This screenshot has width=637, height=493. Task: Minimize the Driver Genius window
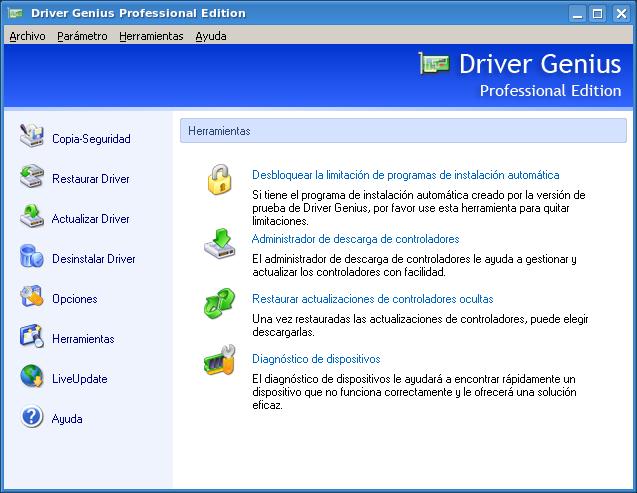(577, 14)
